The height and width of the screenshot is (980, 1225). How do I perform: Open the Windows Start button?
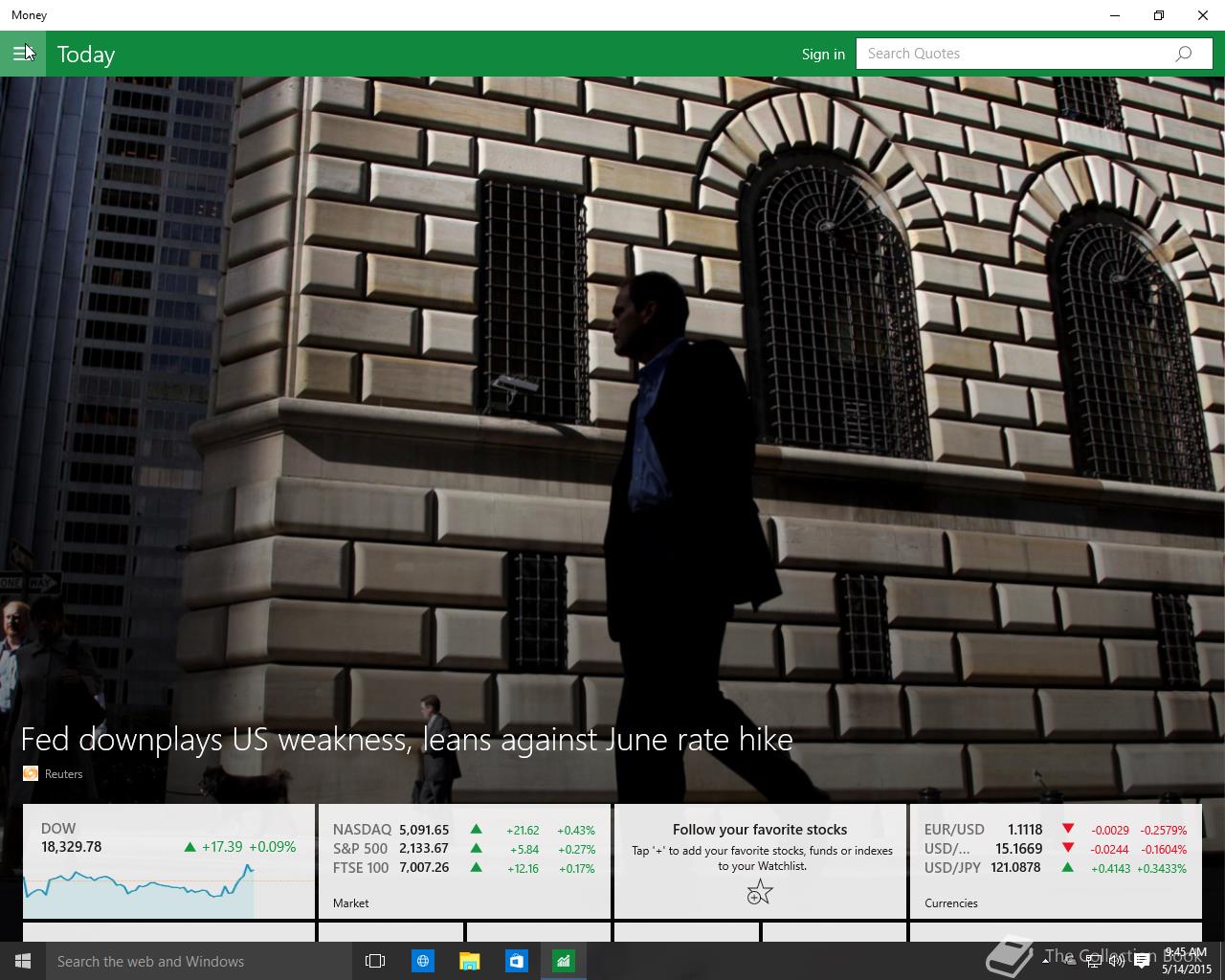point(23,961)
